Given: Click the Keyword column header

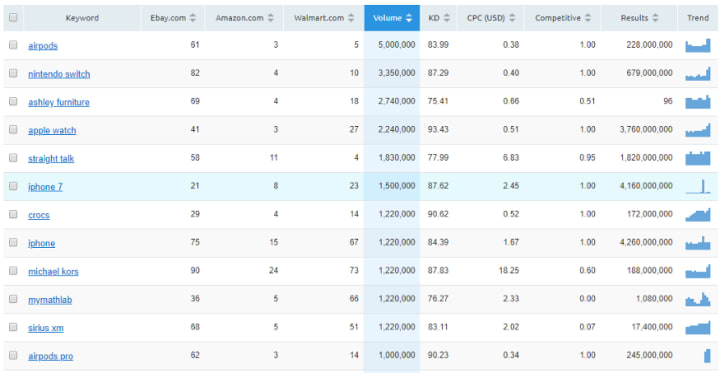Looking at the screenshot, I should click(82, 18).
